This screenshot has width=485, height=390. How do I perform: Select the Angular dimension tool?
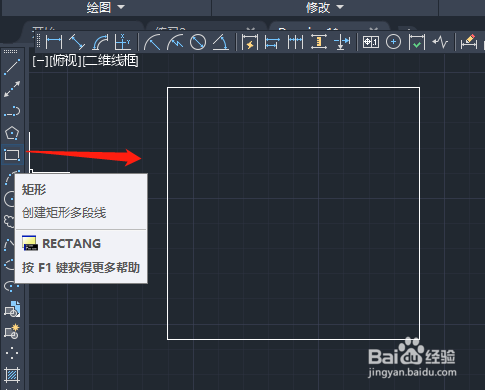coord(221,42)
